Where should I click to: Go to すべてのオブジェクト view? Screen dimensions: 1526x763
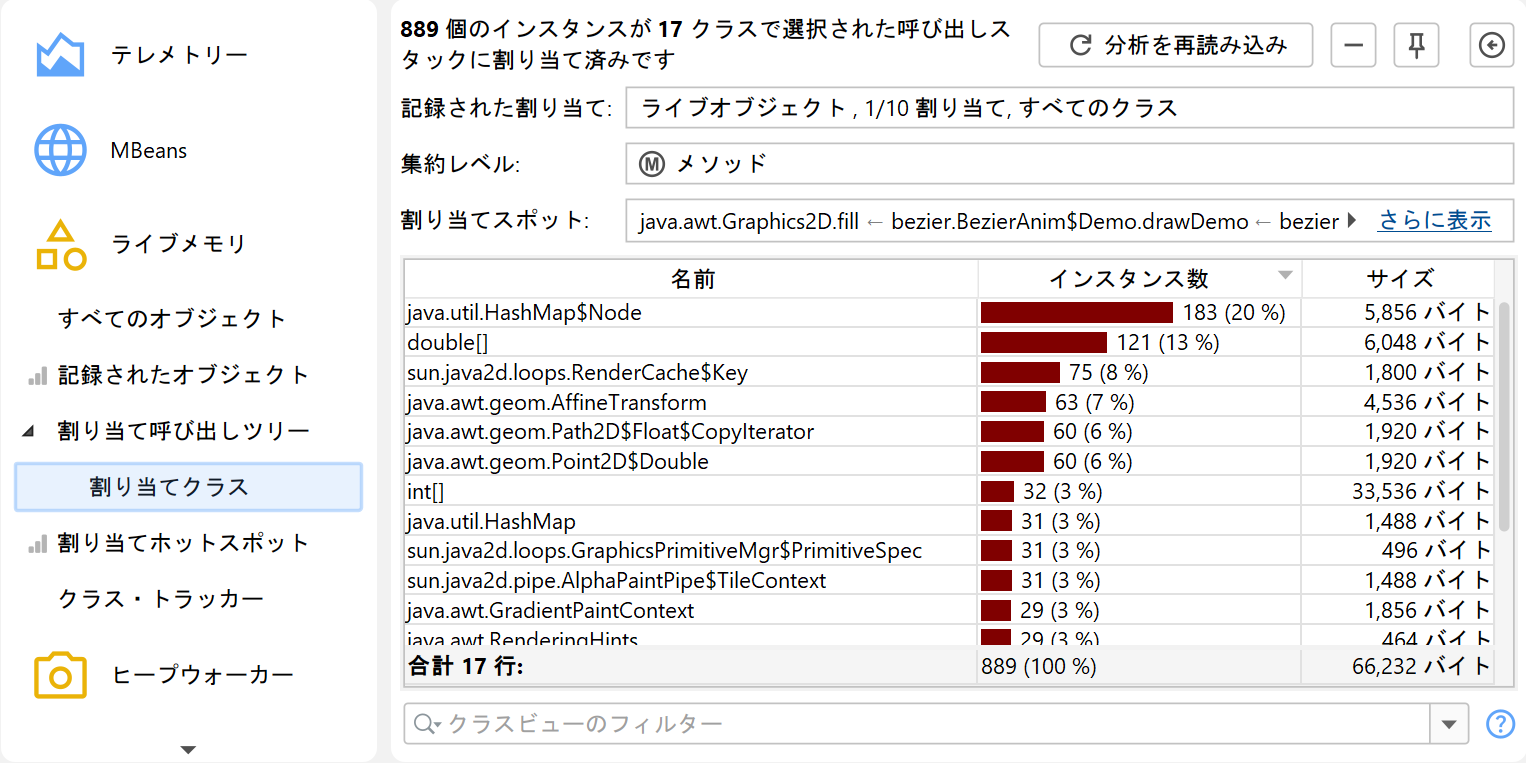pos(172,319)
